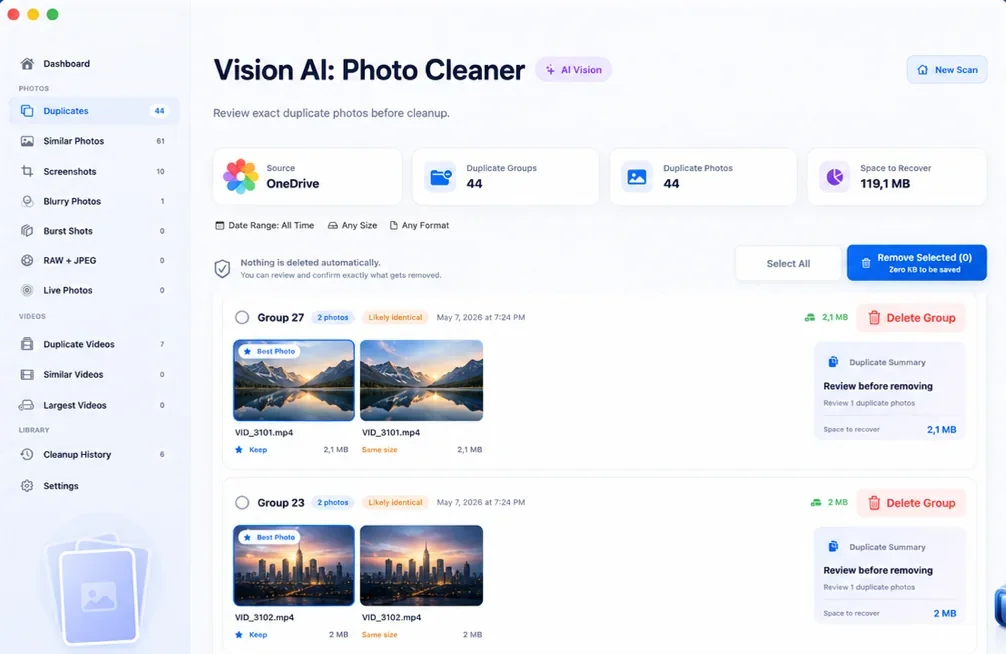Screen dimensions: 1006x654
Task: Click the OneDrive source photos icon
Action: pos(241,176)
